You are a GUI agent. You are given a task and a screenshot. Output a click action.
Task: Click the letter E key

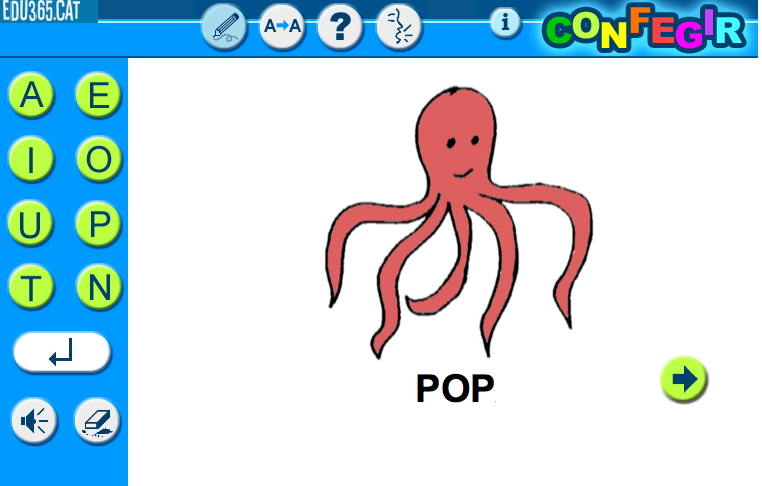point(99,95)
